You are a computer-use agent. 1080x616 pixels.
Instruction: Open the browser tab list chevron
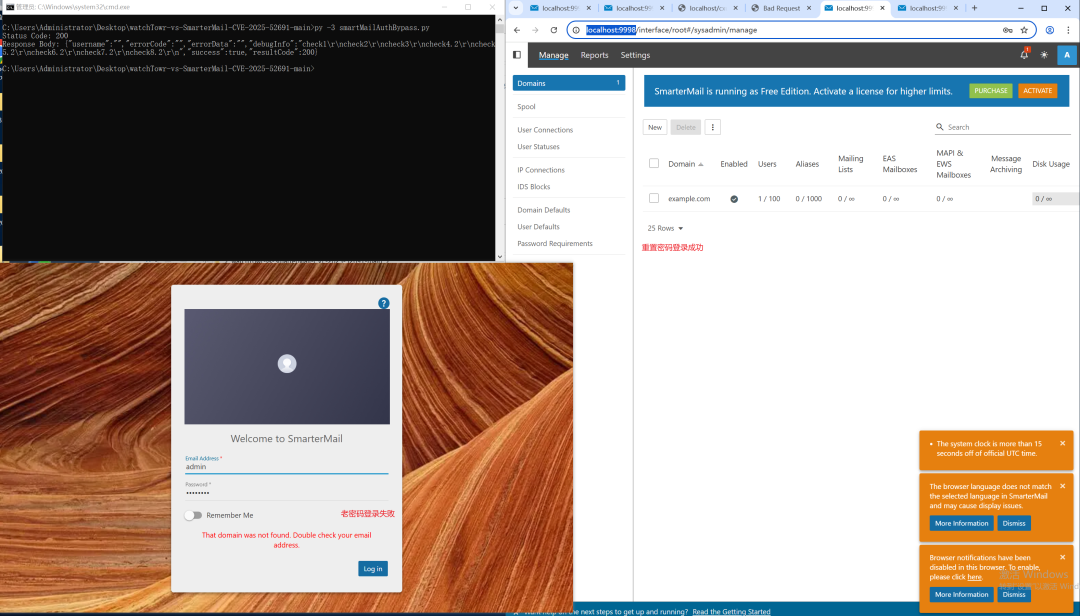pyautogui.click(x=517, y=8)
